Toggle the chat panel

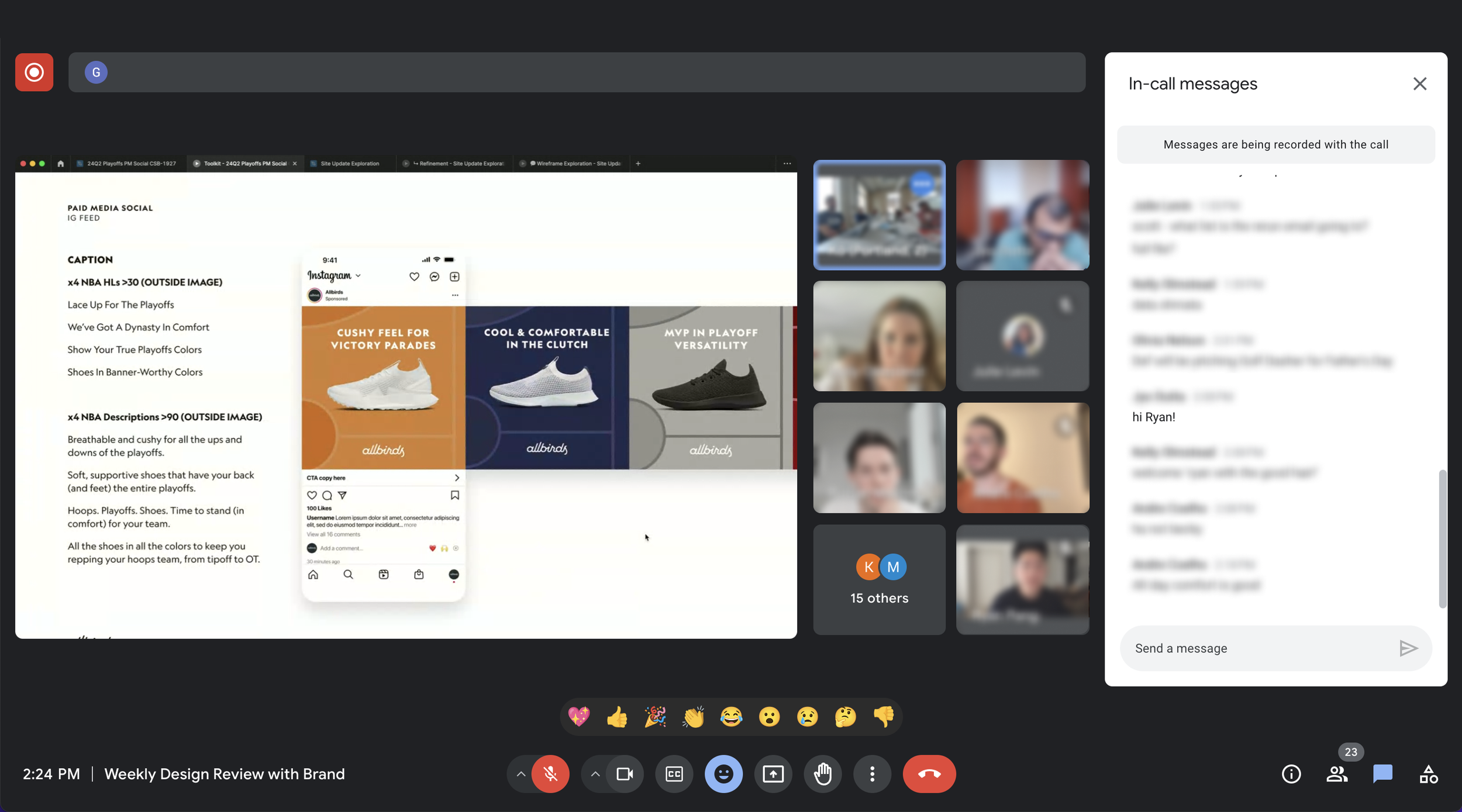click(x=1382, y=774)
